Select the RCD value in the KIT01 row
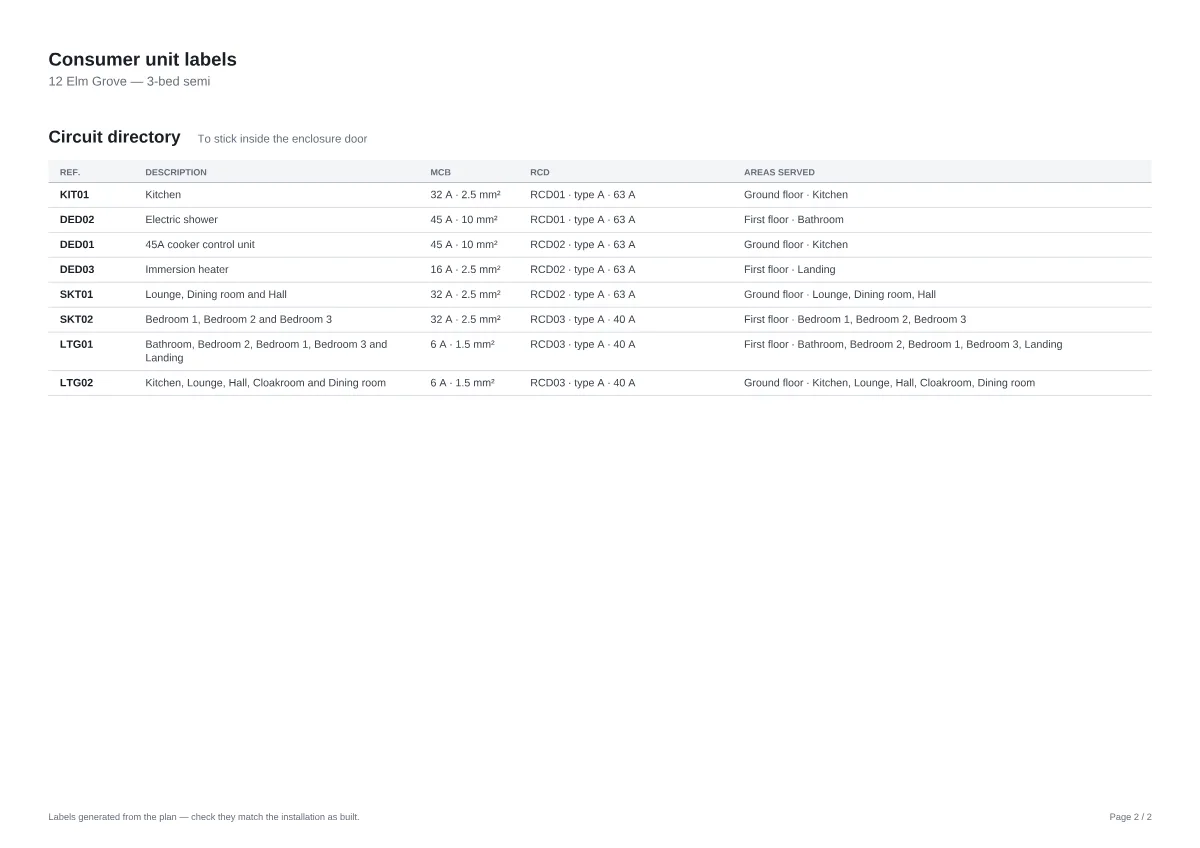Image resolution: width=1200 pixels, height=848 pixels. point(583,195)
